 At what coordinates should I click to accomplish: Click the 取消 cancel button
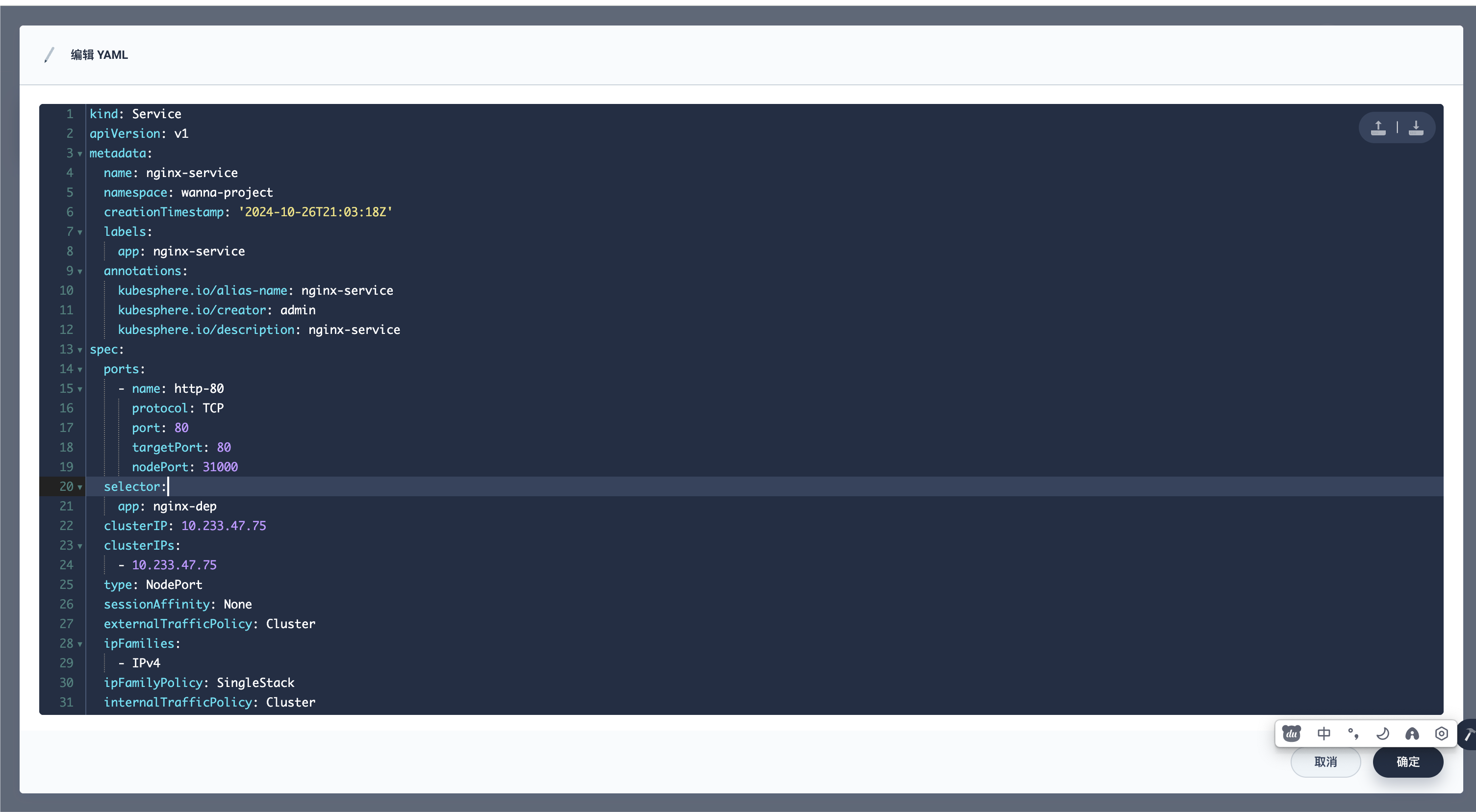1325,761
